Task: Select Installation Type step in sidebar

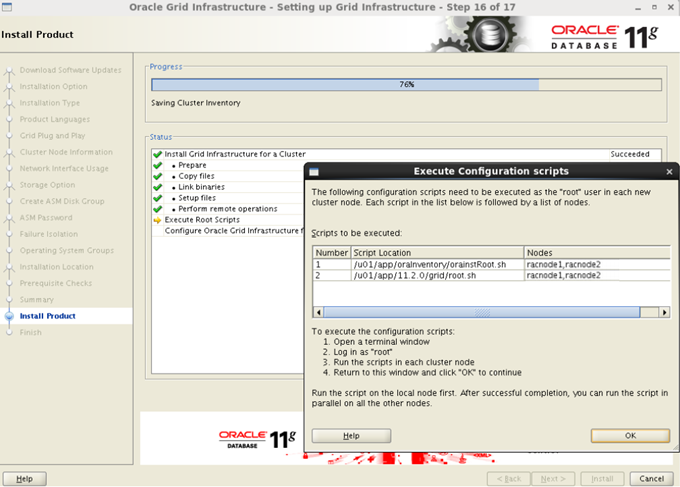Action: tap(49, 103)
